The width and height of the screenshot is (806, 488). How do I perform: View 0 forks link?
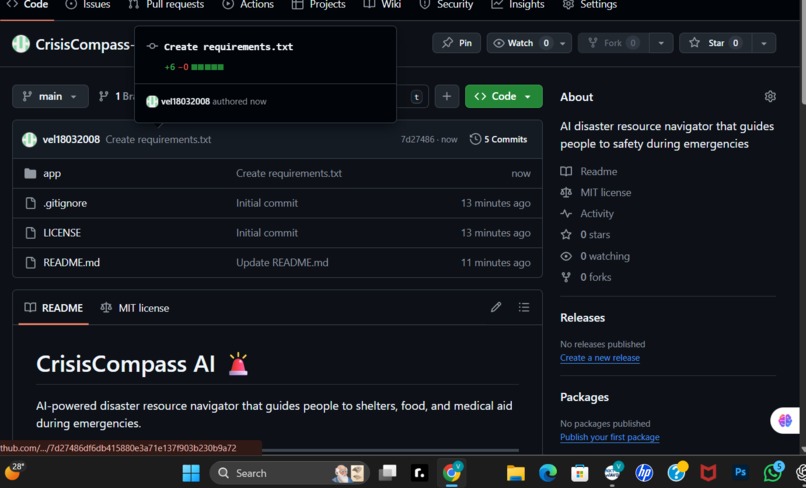pyautogui.click(x=586, y=277)
